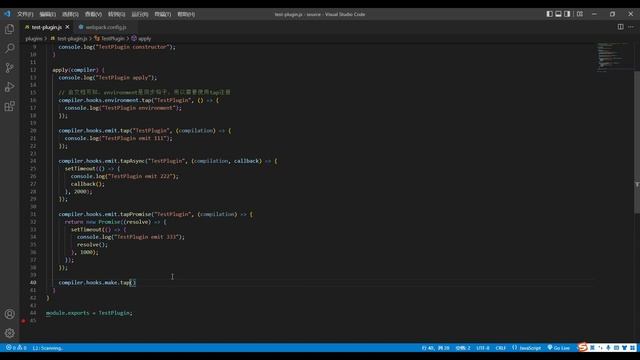This screenshot has width=640, height=360.
Task: Click the "TestPlugin emit 333" console.log line
Action: [131, 237]
